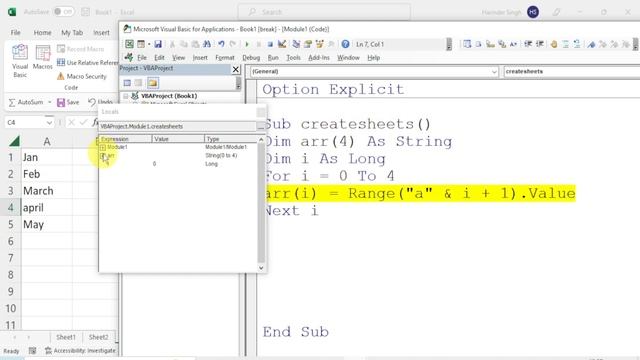Select Sheet1 tab in Excel

coord(66,337)
